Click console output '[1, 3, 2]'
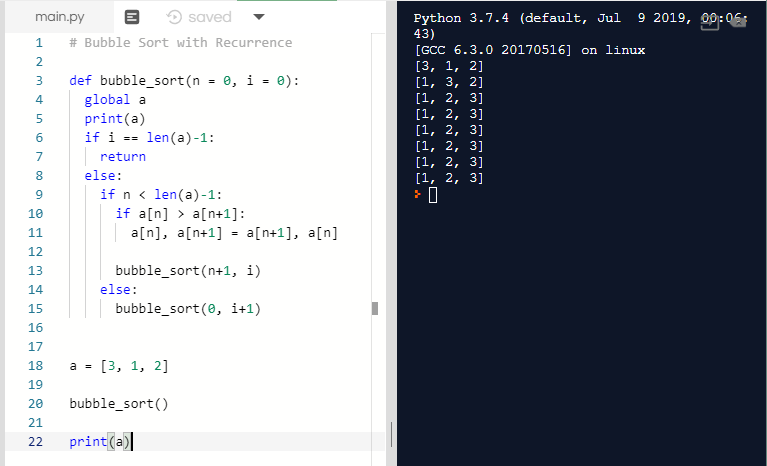767x466 pixels. click(449, 82)
